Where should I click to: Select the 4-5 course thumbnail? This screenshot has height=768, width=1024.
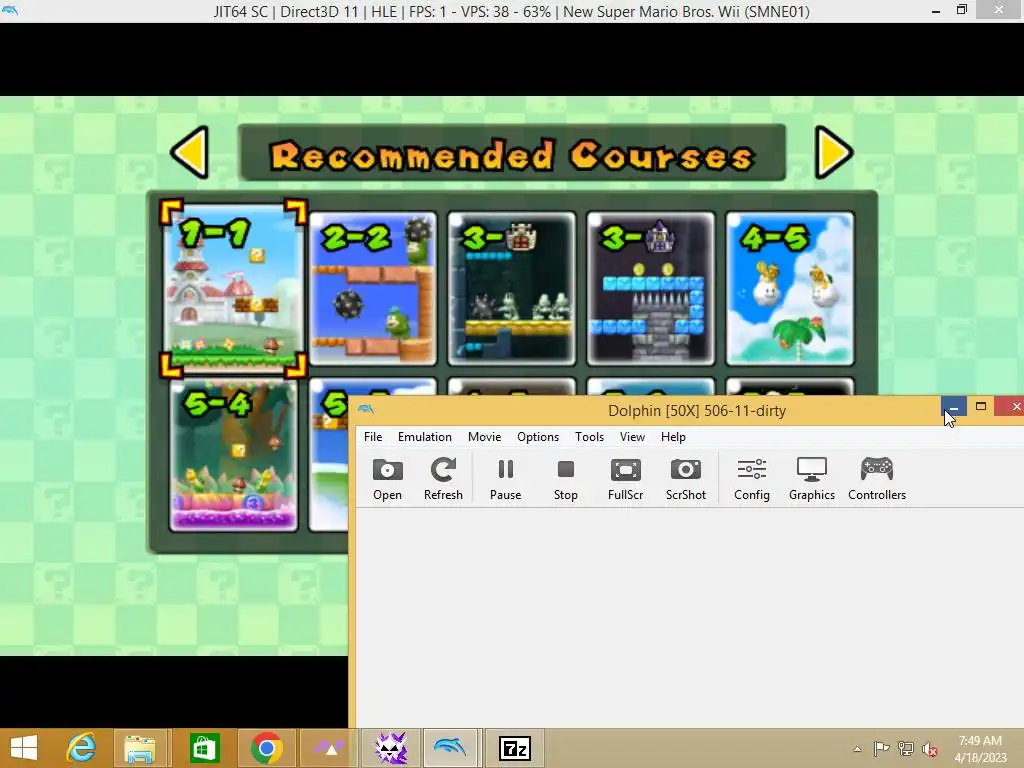coord(790,288)
